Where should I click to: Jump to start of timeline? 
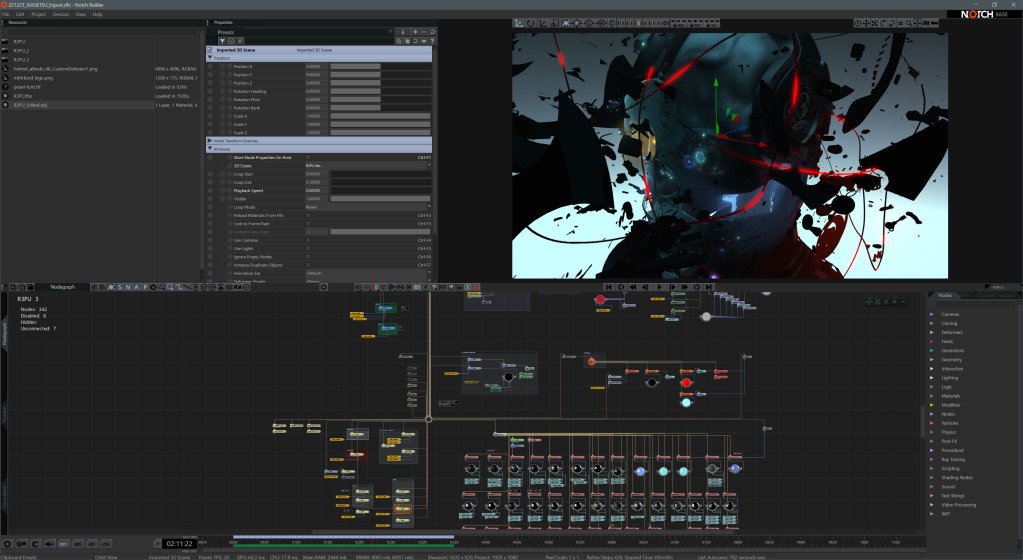pyautogui.click(x=608, y=287)
